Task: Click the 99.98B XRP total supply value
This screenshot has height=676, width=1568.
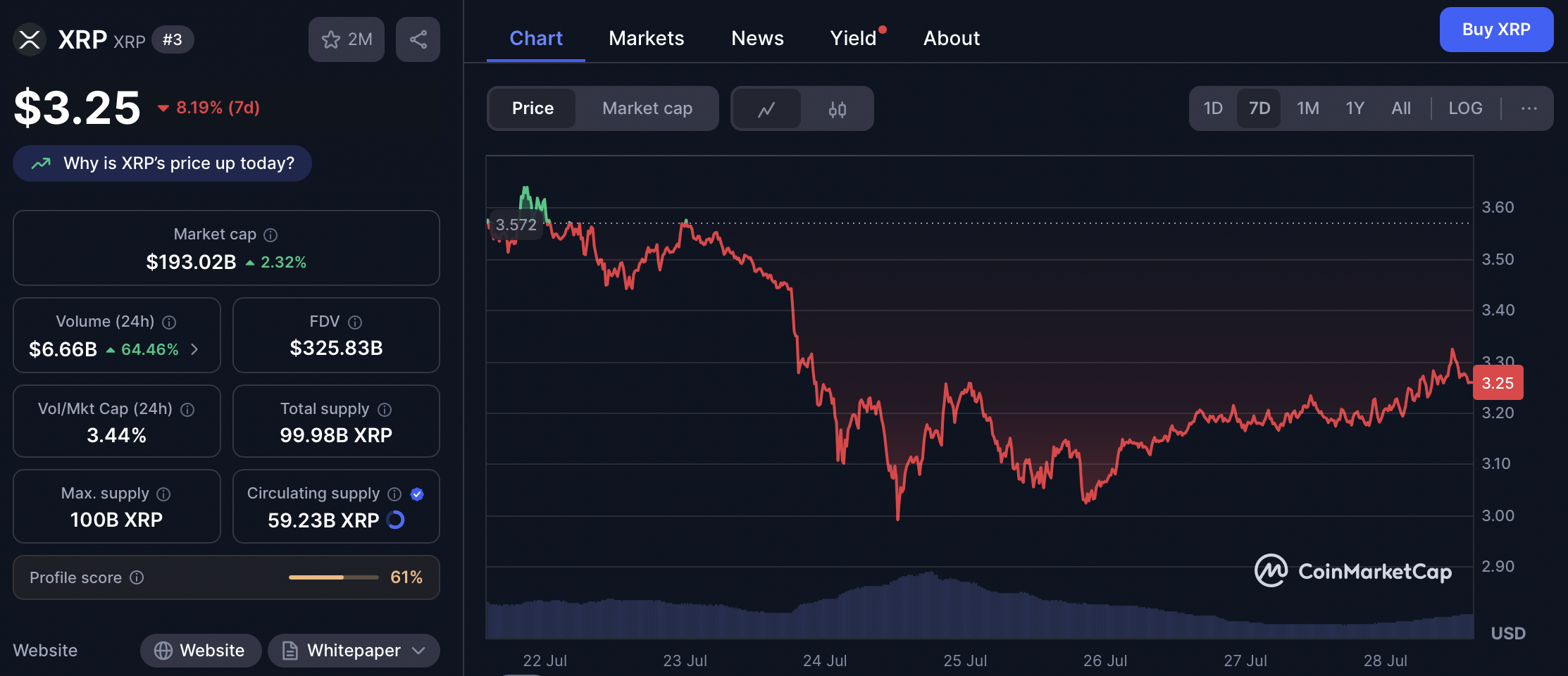Action: [x=336, y=435]
